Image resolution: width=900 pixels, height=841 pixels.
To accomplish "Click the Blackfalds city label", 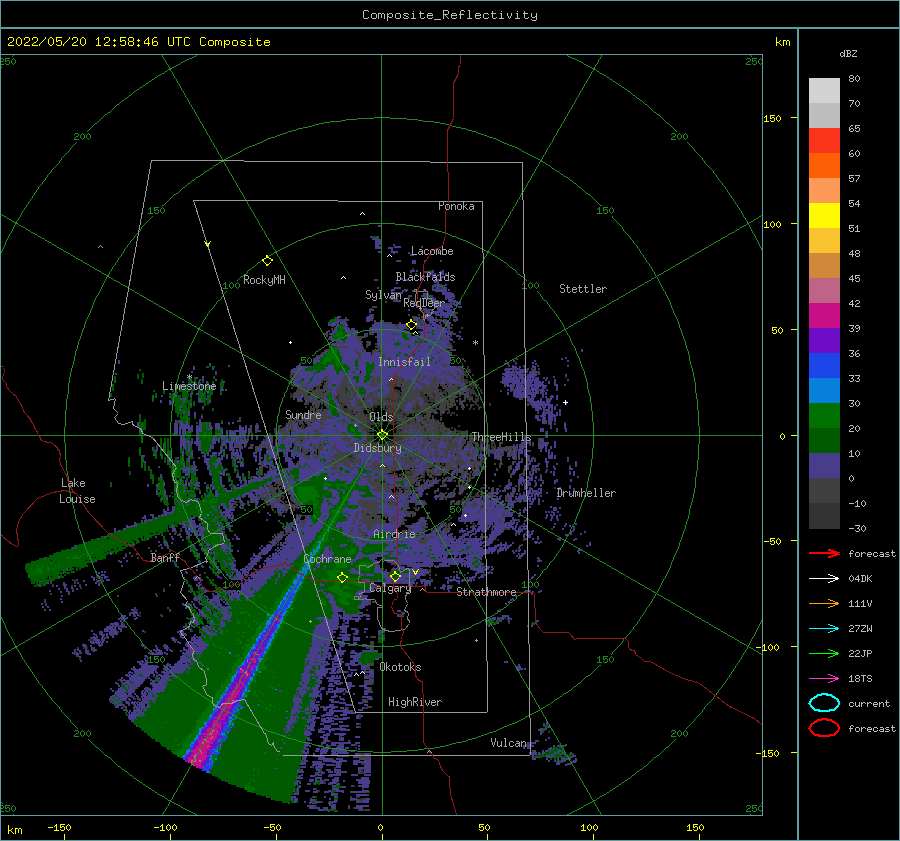I will pos(425,277).
